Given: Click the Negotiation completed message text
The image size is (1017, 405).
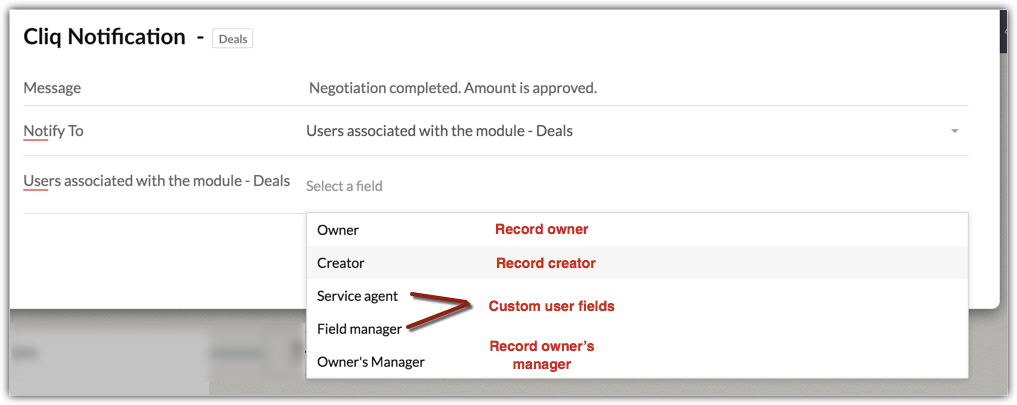Looking at the screenshot, I should [x=453, y=88].
